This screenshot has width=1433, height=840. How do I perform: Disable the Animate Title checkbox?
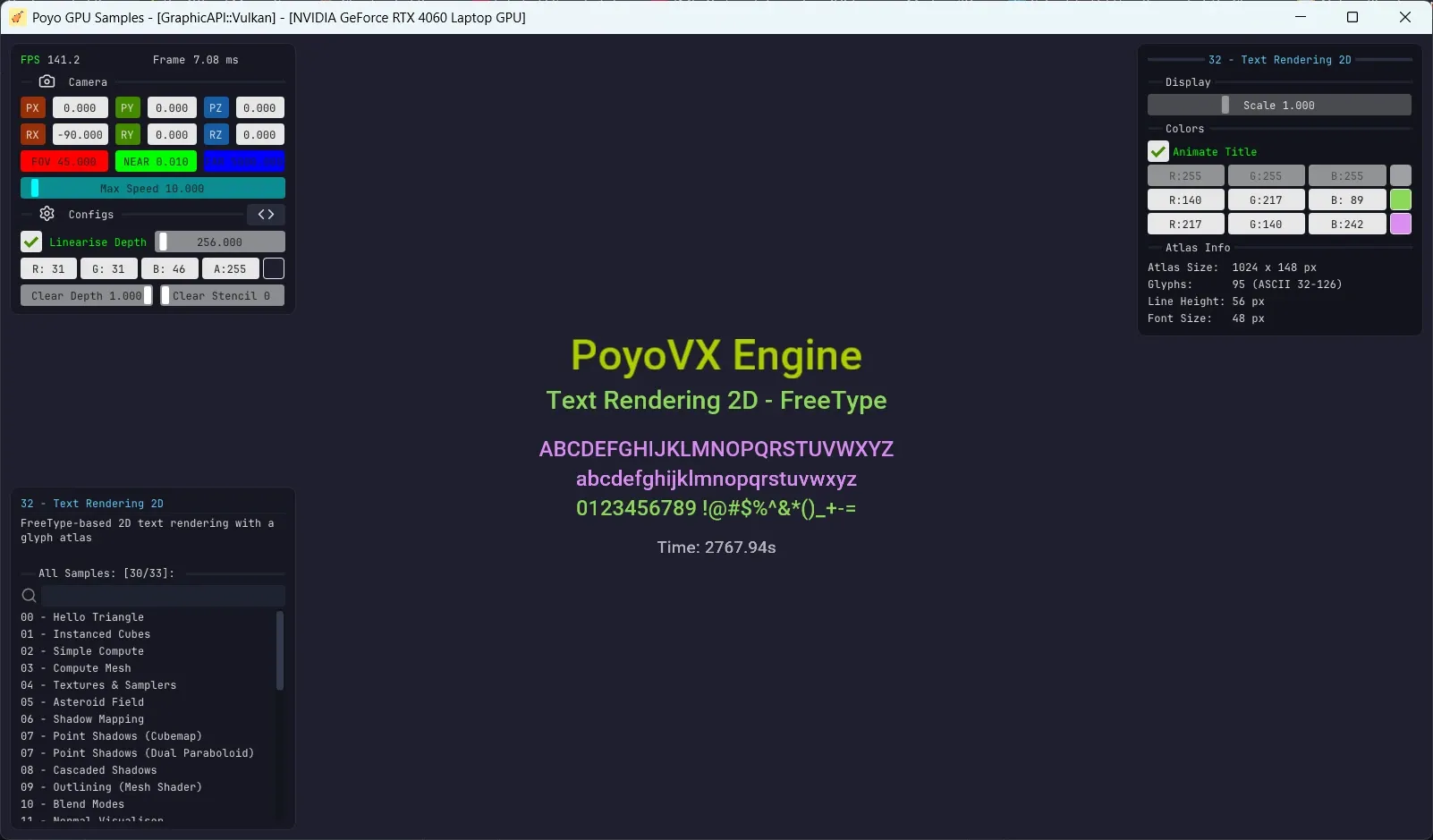click(1157, 151)
